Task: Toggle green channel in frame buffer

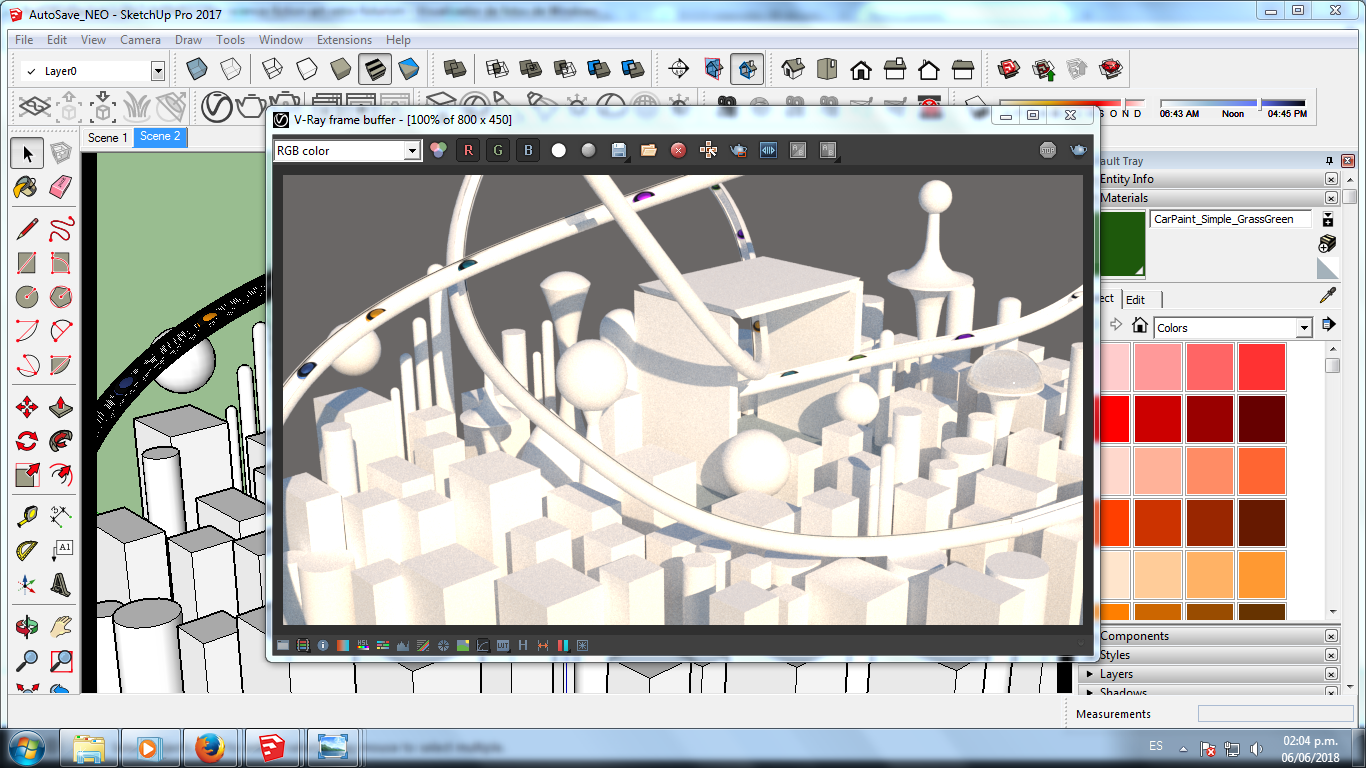Action: 498,150
